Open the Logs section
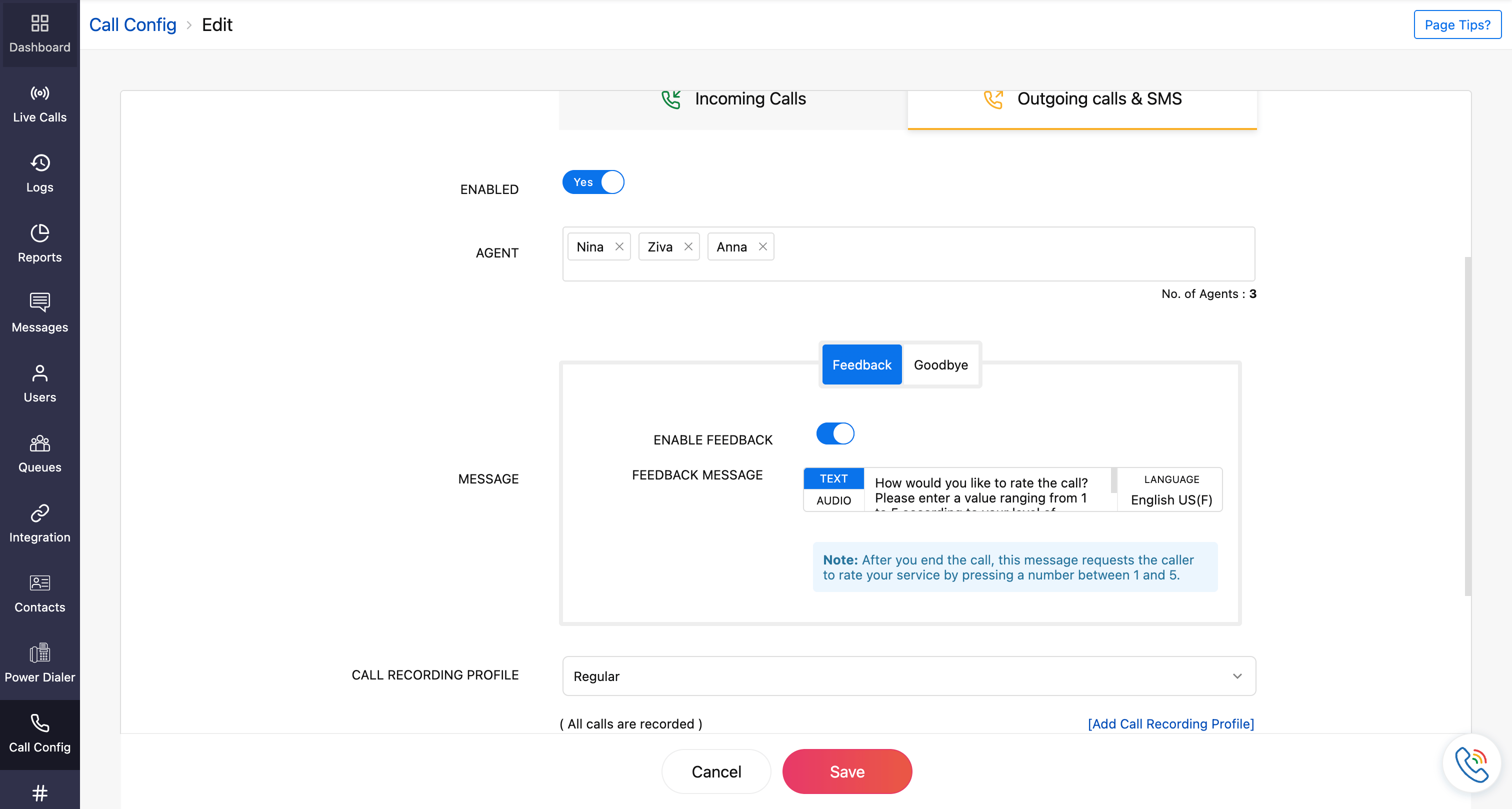The width and height of the screenshot is (1512, 809). tap(39, 174)
